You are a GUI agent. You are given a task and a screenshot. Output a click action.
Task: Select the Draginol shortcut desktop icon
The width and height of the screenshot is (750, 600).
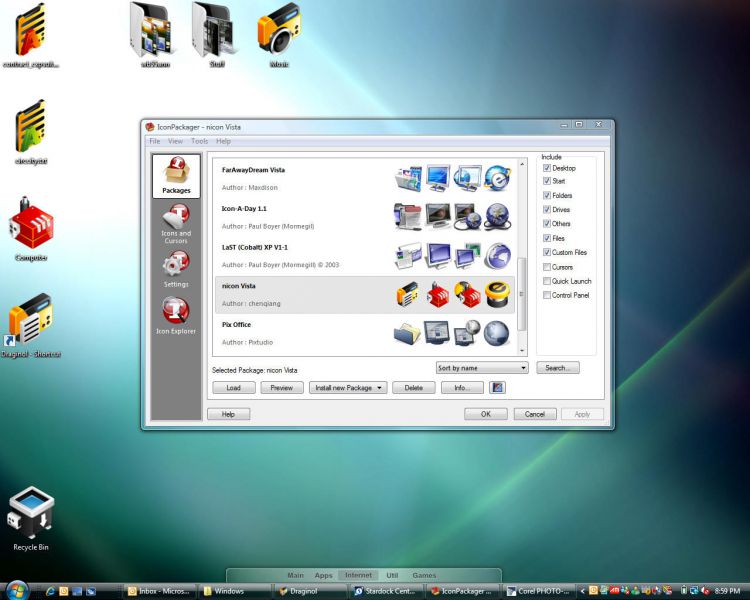click(31, 326)
